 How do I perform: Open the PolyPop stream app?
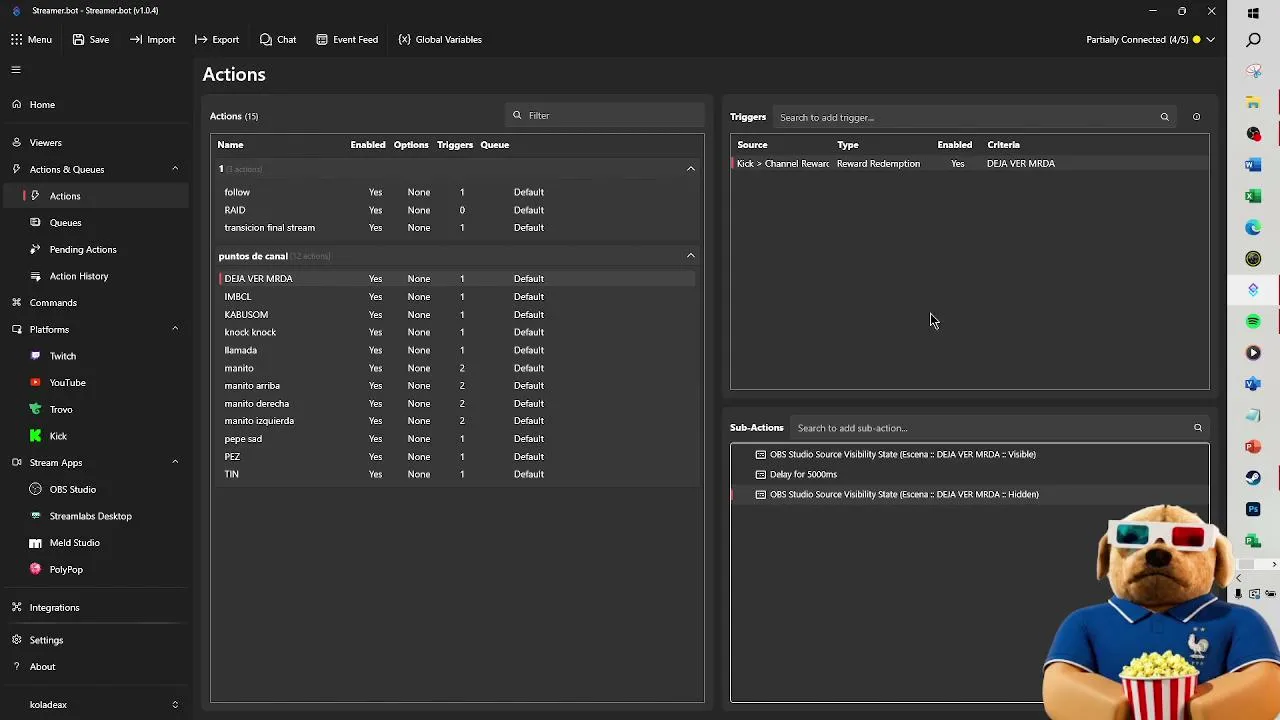coord(66,569)
